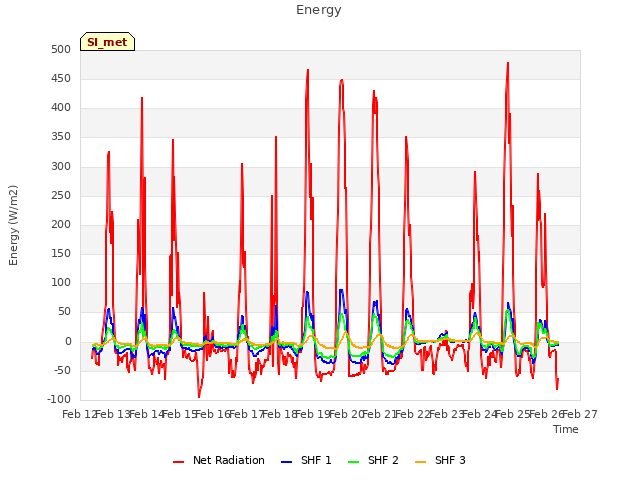Toggle the SHF 3 legend entry
The image size is (640, 480).
[x=440, y=460]
